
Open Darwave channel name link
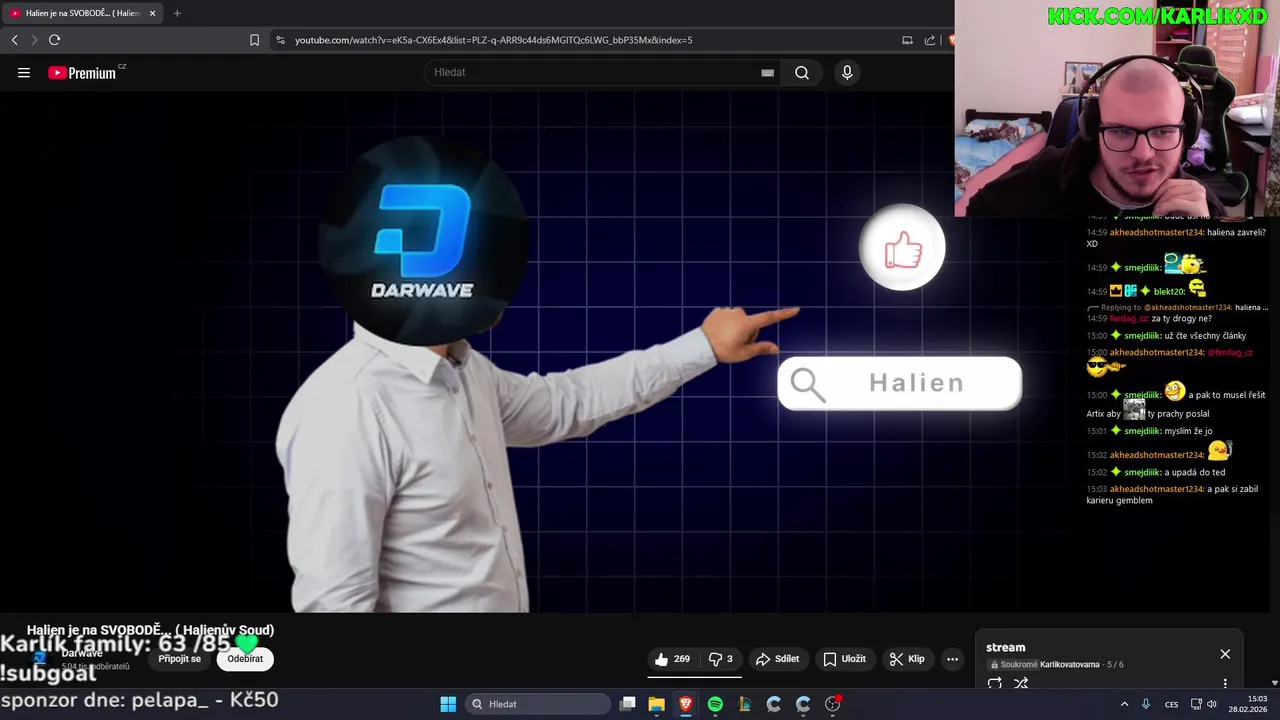coord(82,653)
